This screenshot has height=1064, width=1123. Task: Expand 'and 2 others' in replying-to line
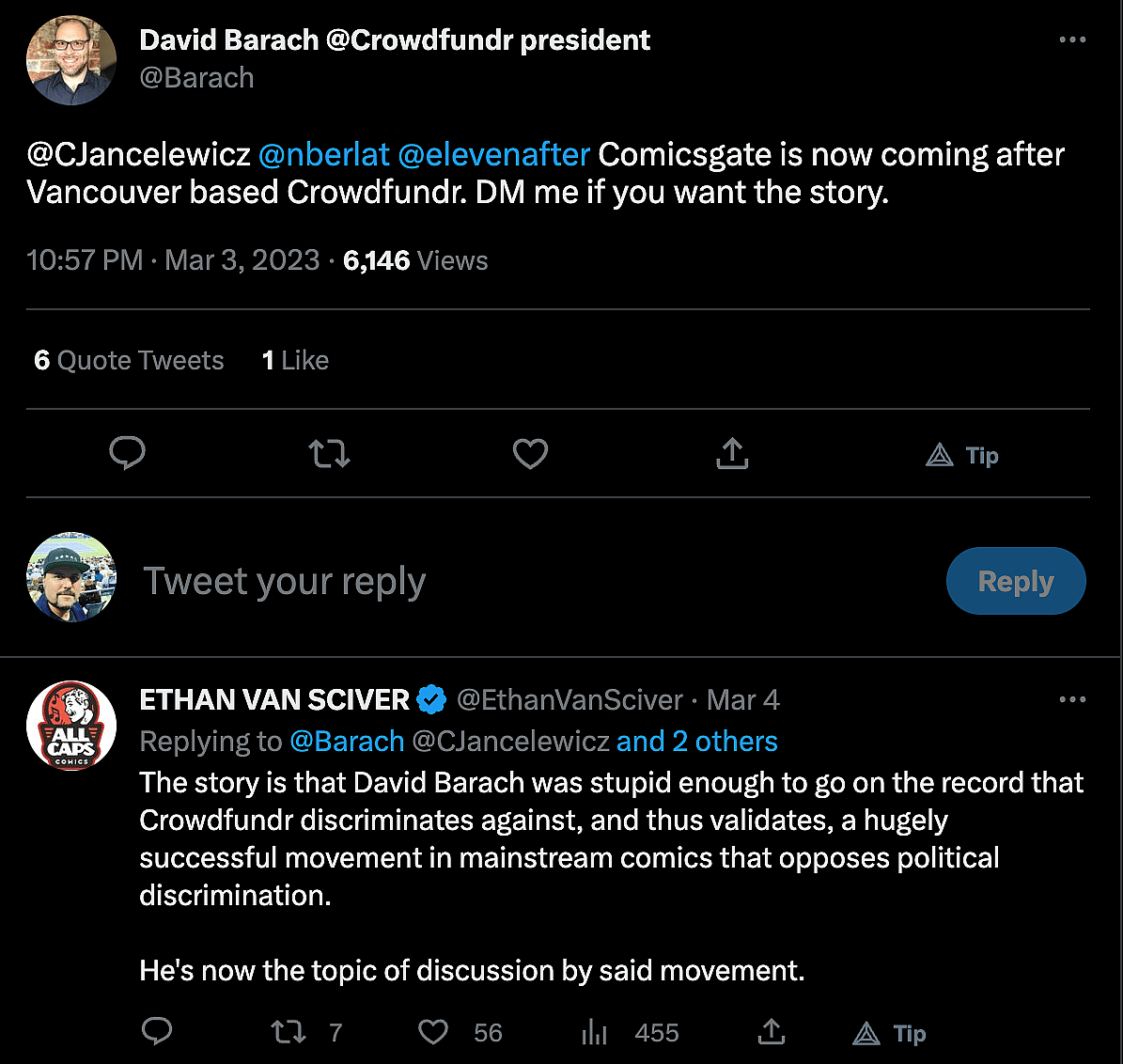[x=696, y=742]
